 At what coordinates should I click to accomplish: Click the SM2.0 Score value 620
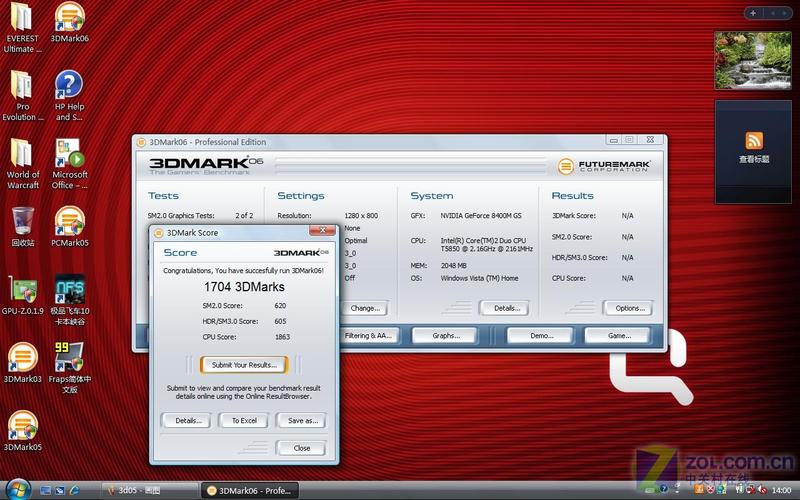click(280, 306)
